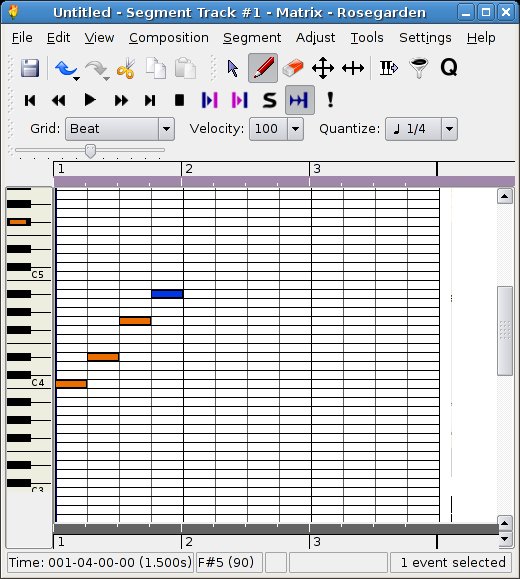The height and width of the screenshot is (579, 520).
Task: Toggle Solo with the S button
Action: pyautogui.click(x=270, y=100)
